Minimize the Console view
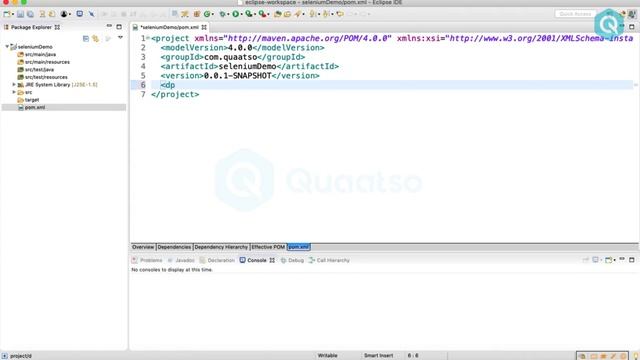Image resolution: width=640 pixels, height=360 pixels. pyautogui.click(x=622, y=259)
